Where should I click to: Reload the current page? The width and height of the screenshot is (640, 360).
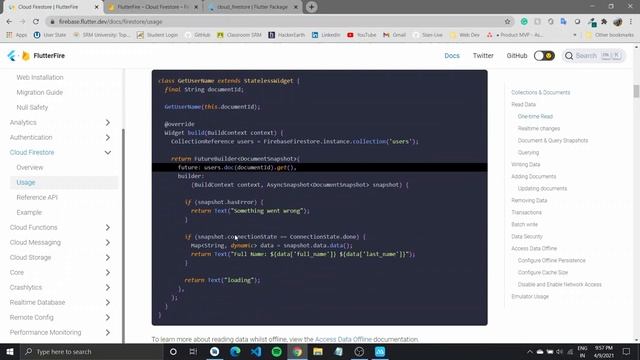(x=36, y=22)
